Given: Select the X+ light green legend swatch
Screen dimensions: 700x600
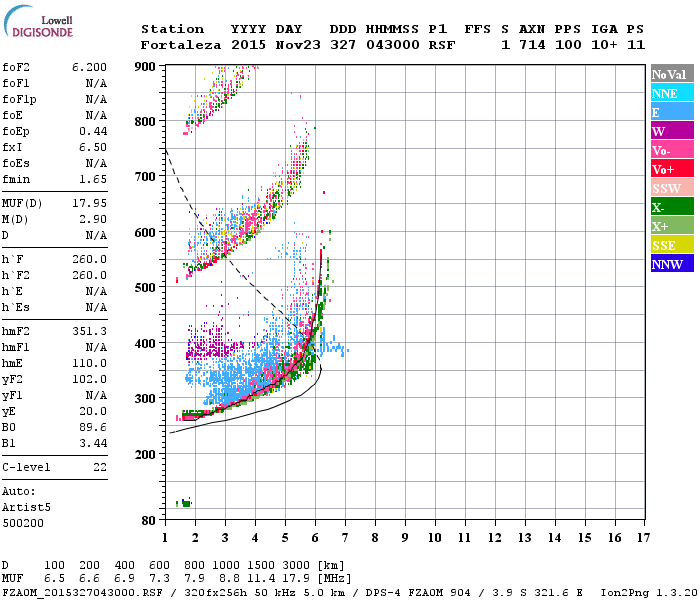Looking at the screenshot, I should point(672,225).
